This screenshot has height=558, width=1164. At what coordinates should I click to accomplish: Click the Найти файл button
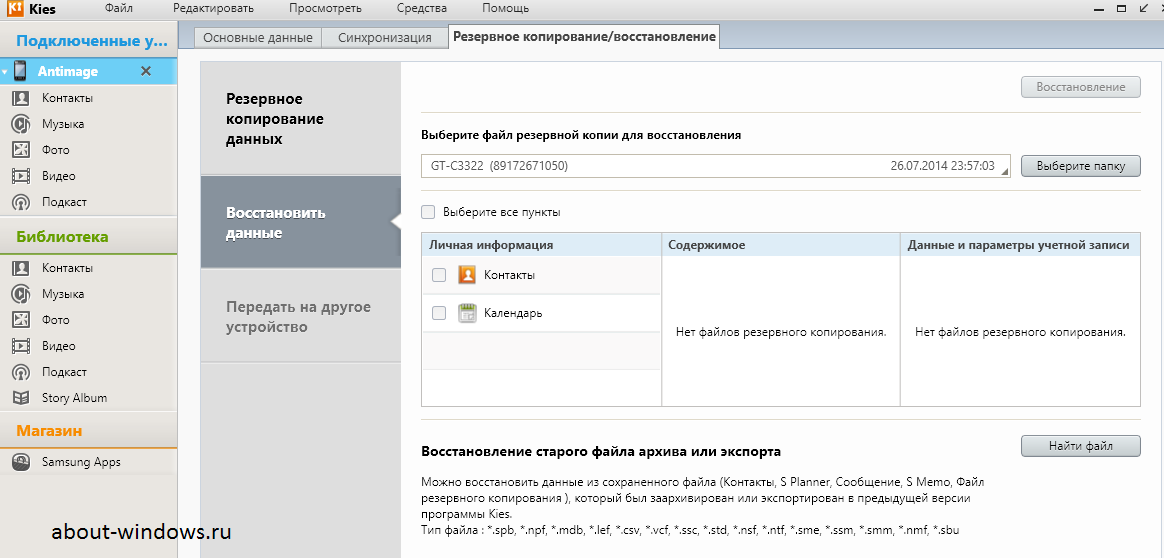click(1080, 446)
